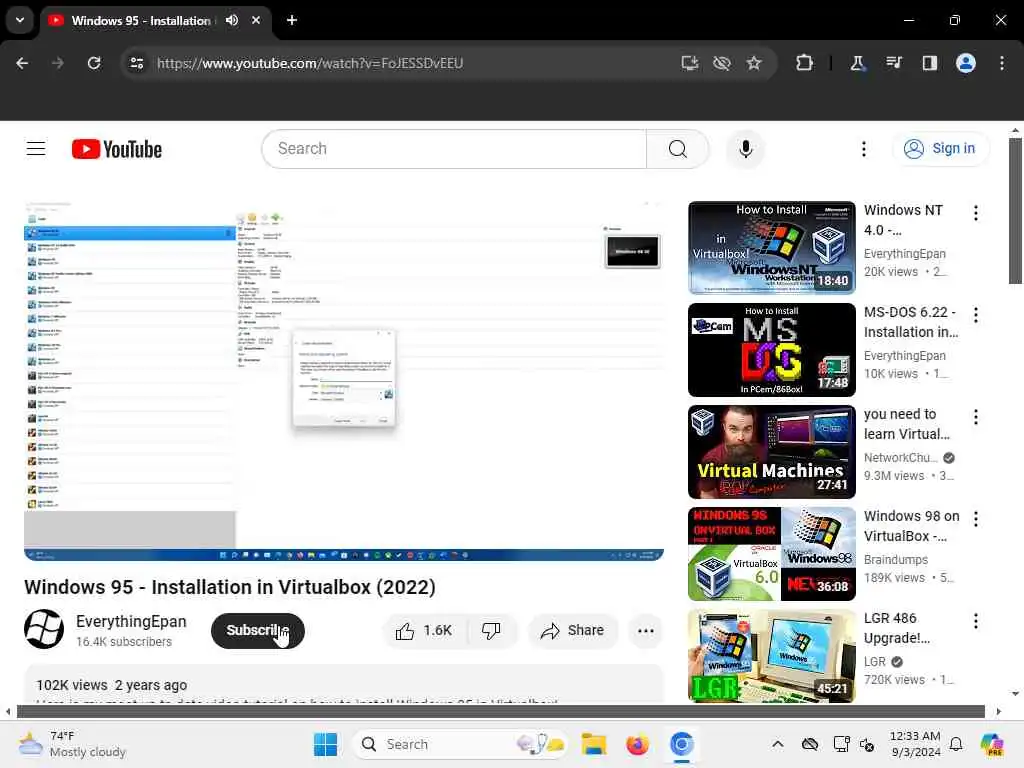Open options for LGR 486 Upgrade video

click(x=975, y=620)
